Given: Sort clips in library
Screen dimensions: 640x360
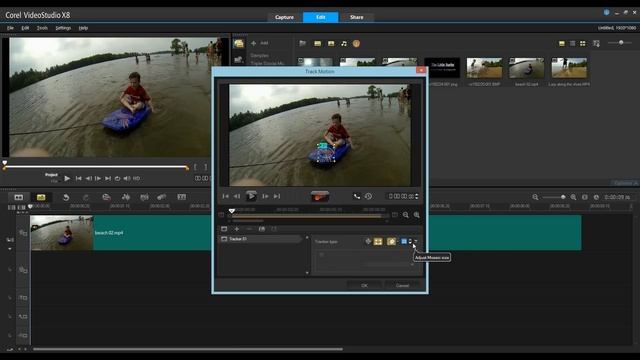Looking at the screenshot, I should [x=596, y=43].
